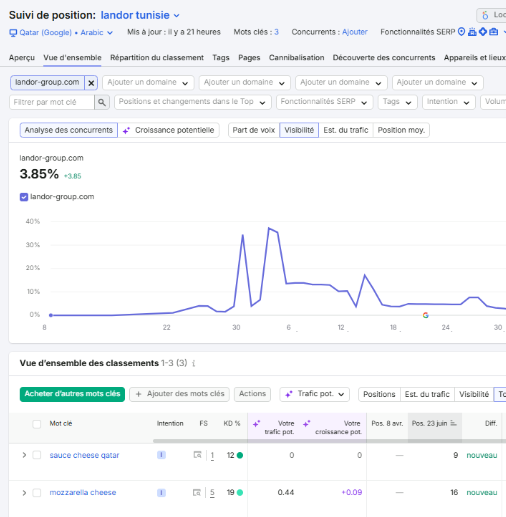Viewport: 506px width, 517px height.
Task: Click the table horizontal scrollbar
Action: pos(329,441)
